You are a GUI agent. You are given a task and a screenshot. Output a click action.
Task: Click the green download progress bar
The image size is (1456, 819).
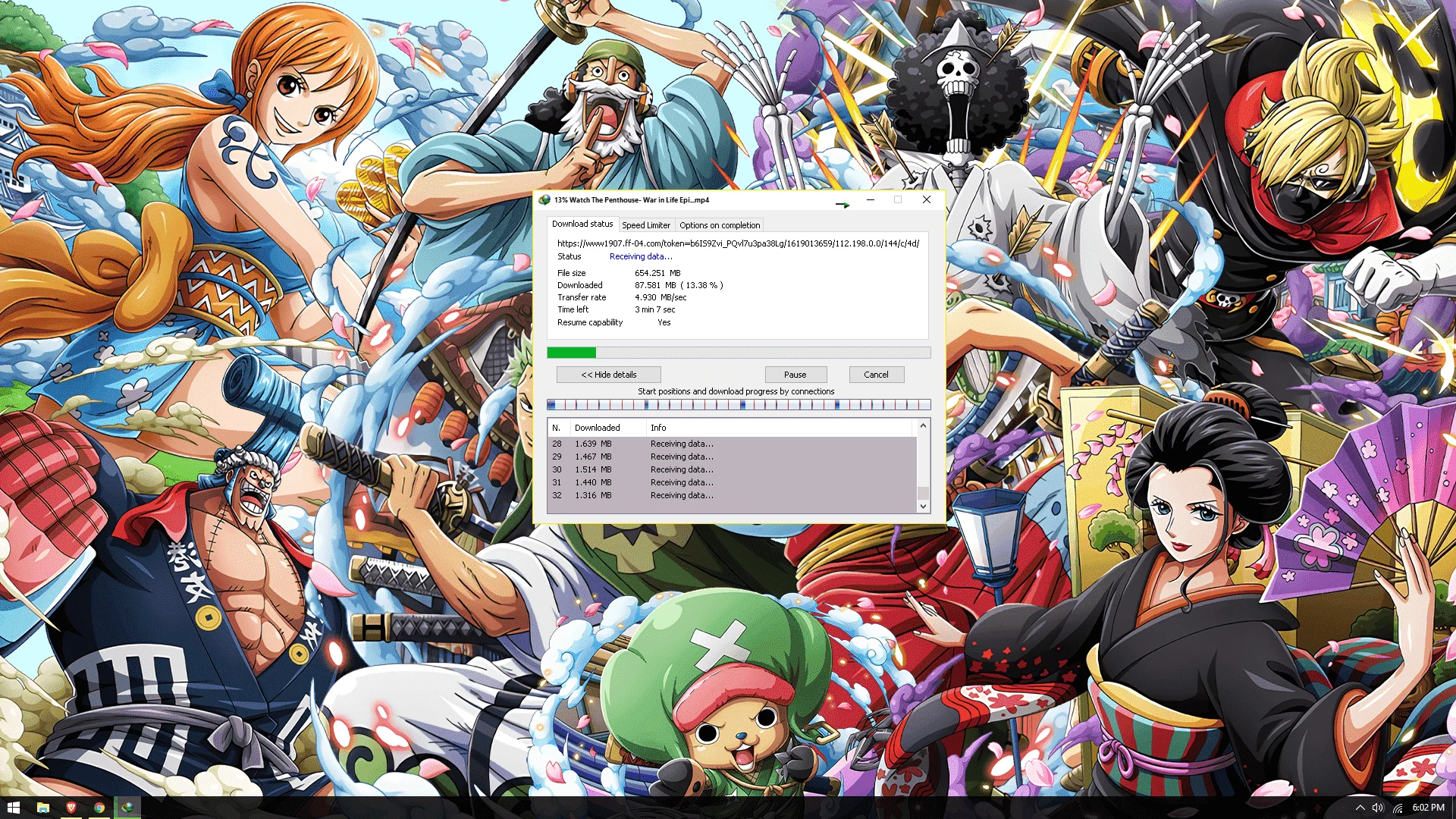(739, 353)
